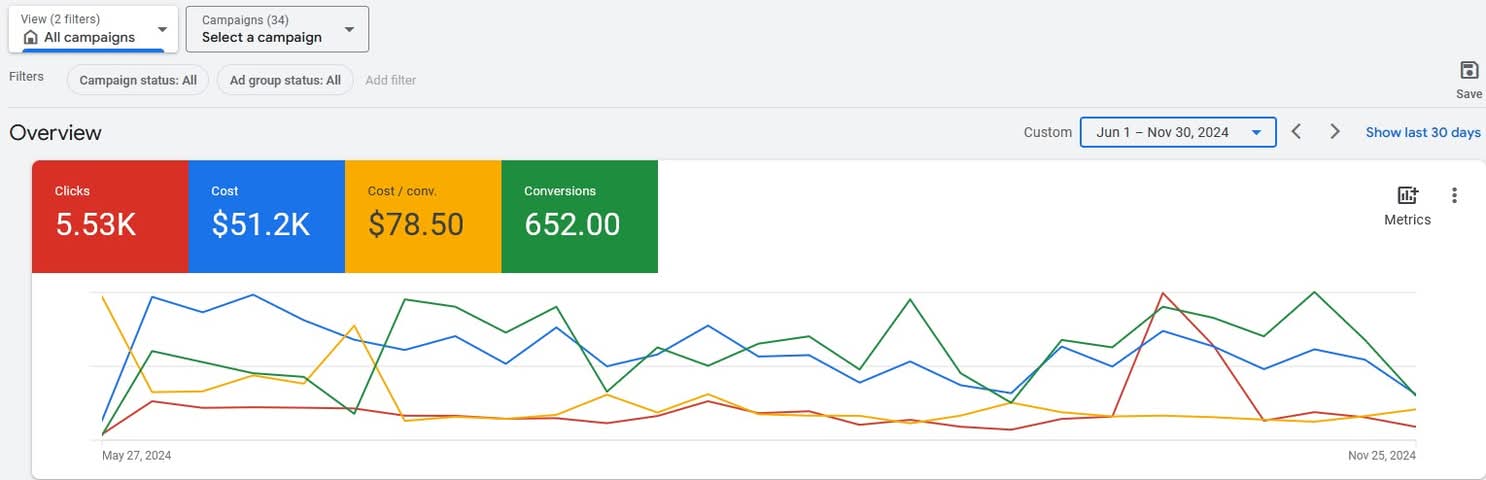Click the Overview page heading
Viewport: 1486px width, 480px height.
(56, 133)
